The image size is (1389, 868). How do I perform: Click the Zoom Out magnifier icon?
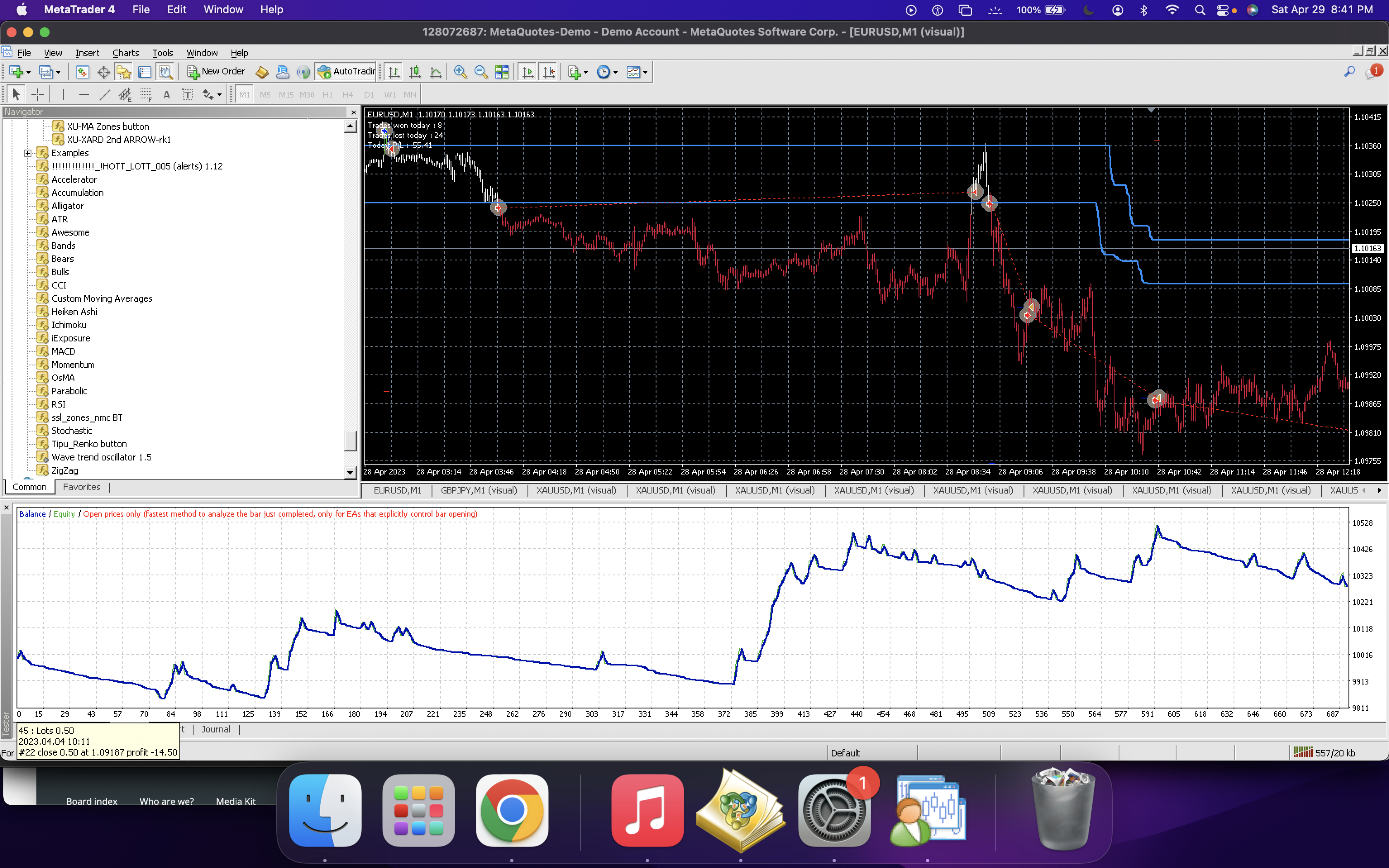click(x=481, y=72)
